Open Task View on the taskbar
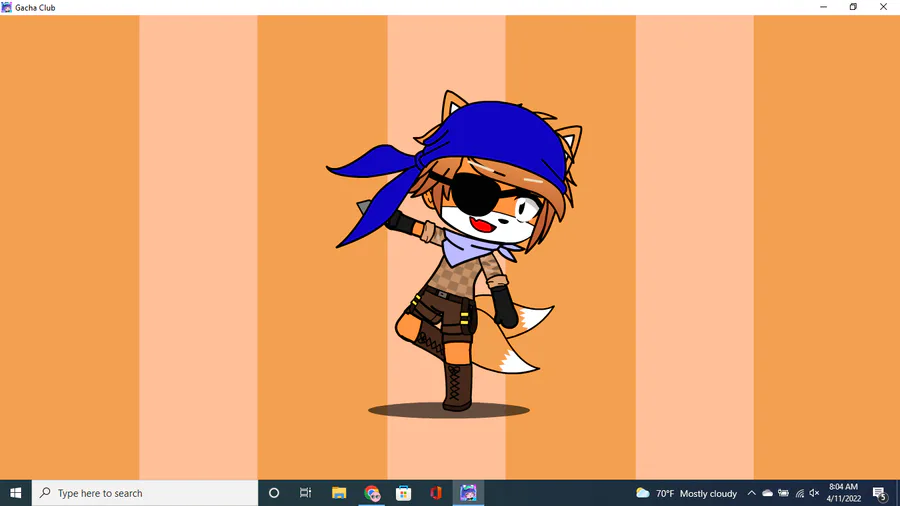The width and height of the screenshot is (900, 506). (x=305, y=493)
